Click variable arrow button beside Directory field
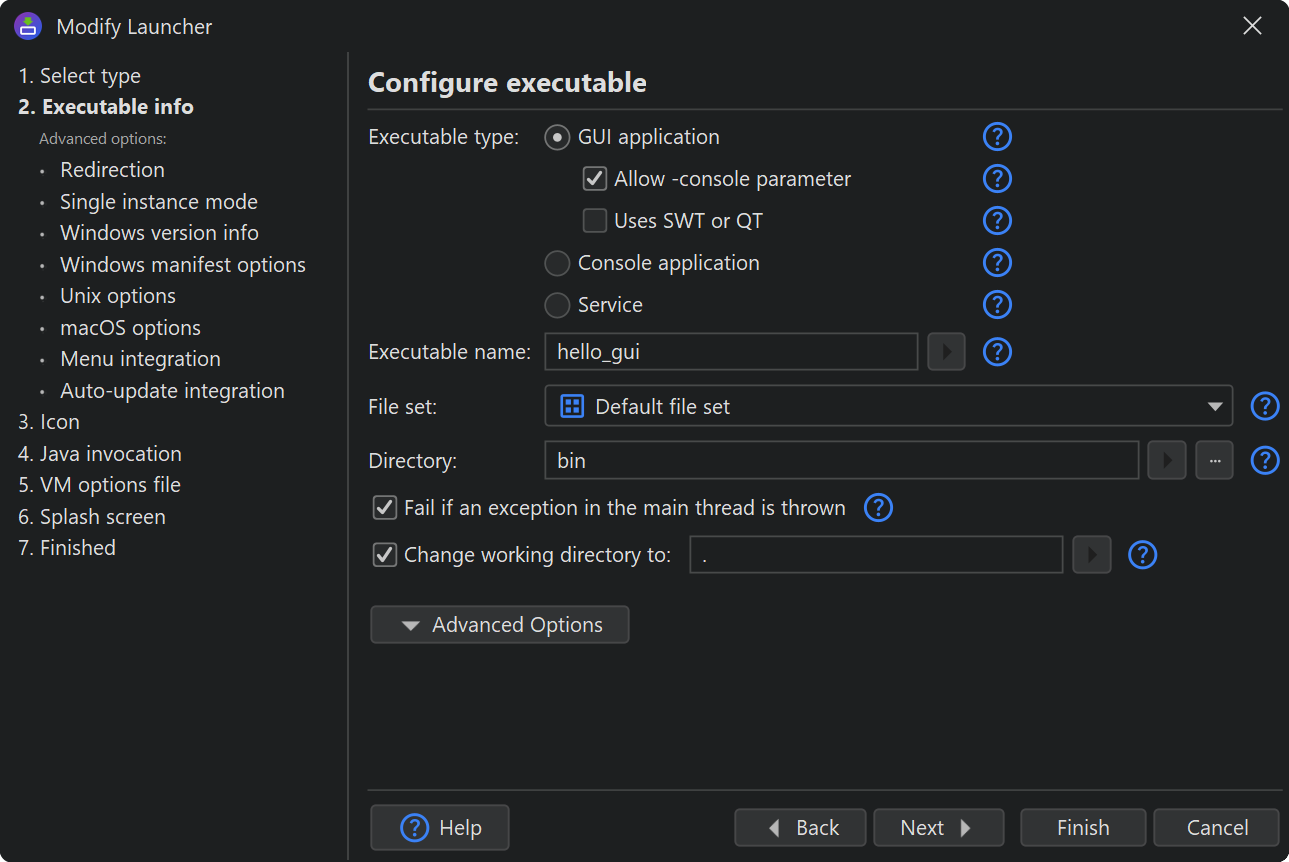Image resolution: width=1289 pixels, height=862 pixels. click(1167, 461)
